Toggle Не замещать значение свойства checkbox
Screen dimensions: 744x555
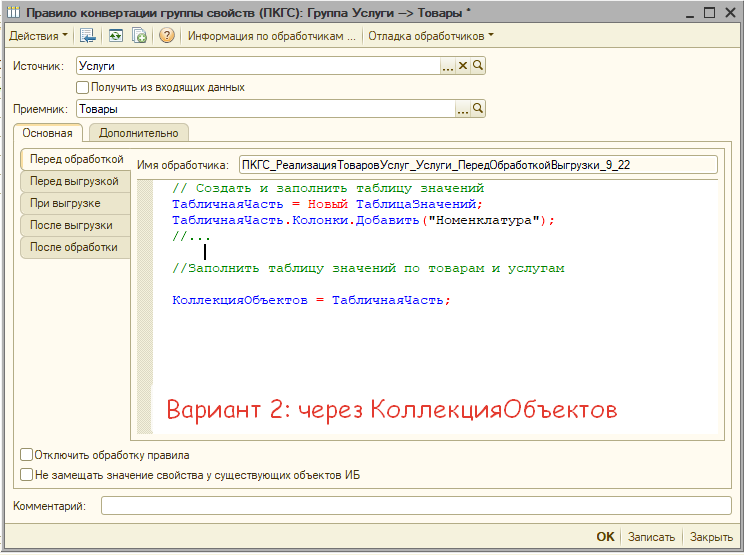pos(27,475)
